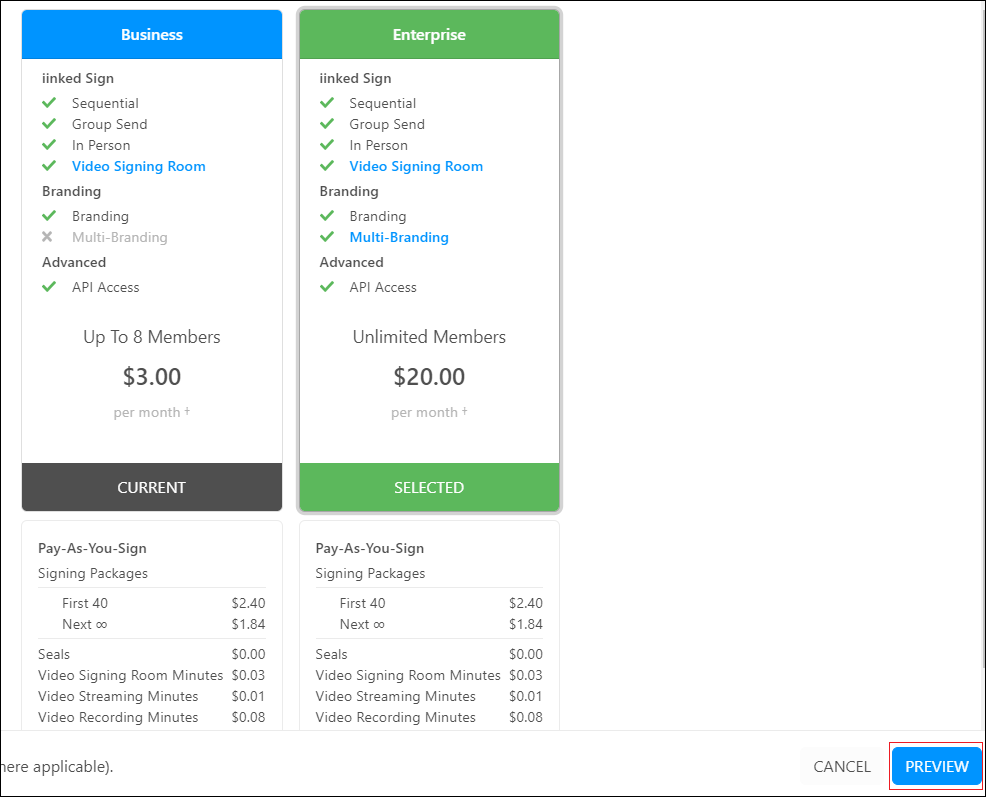Screen dimensions: 986x797
Task: Click 'iinked Sign' heading in Enterprise plan
Action: (355, 78)
